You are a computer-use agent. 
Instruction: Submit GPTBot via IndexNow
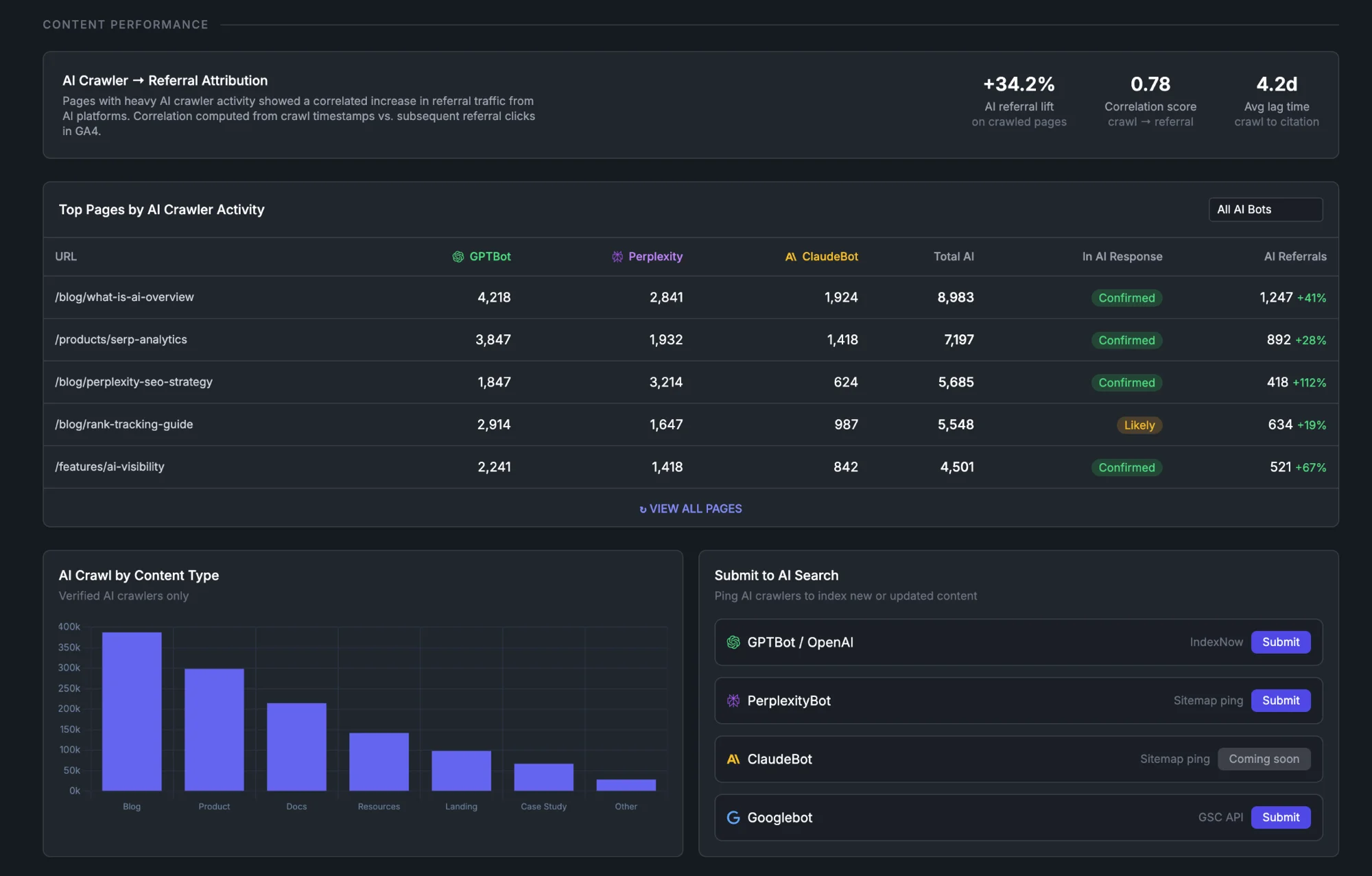click(x=1280, y=642)
